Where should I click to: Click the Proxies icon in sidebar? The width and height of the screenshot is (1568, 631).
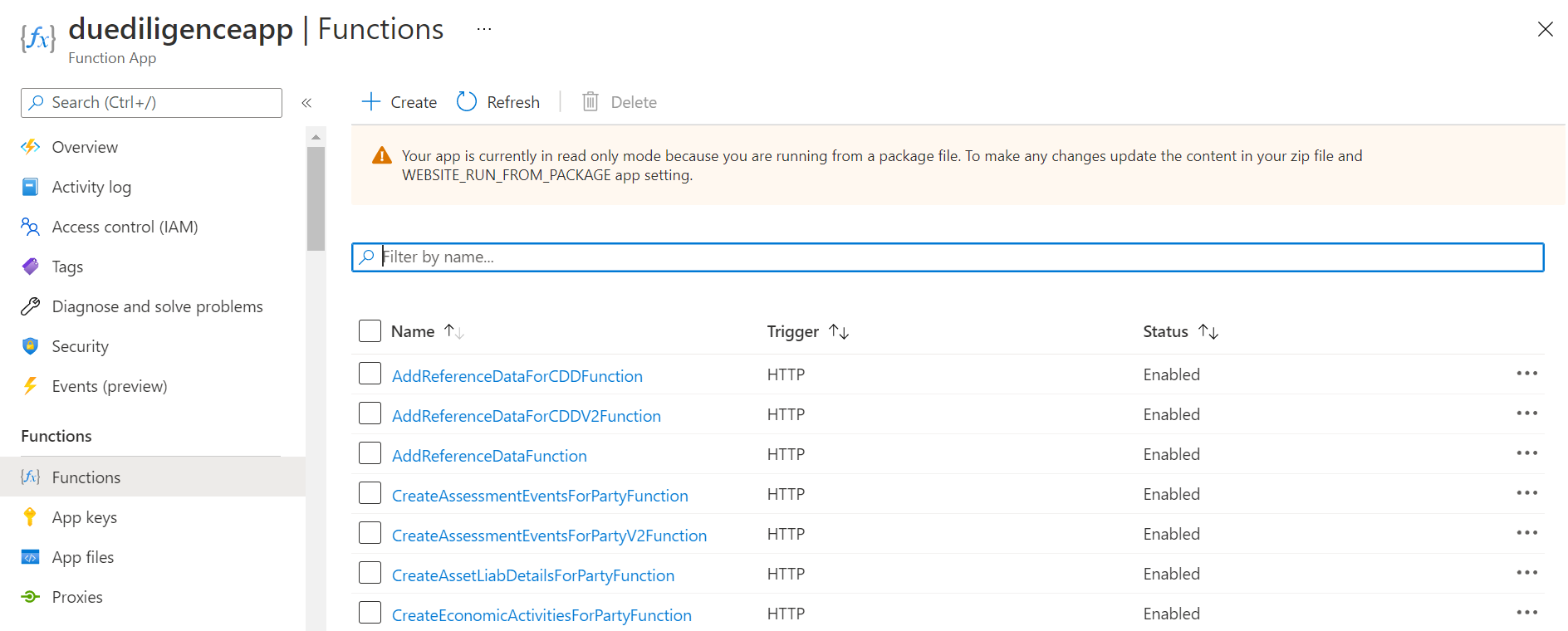pyautogui.click(x=31, y=597)
